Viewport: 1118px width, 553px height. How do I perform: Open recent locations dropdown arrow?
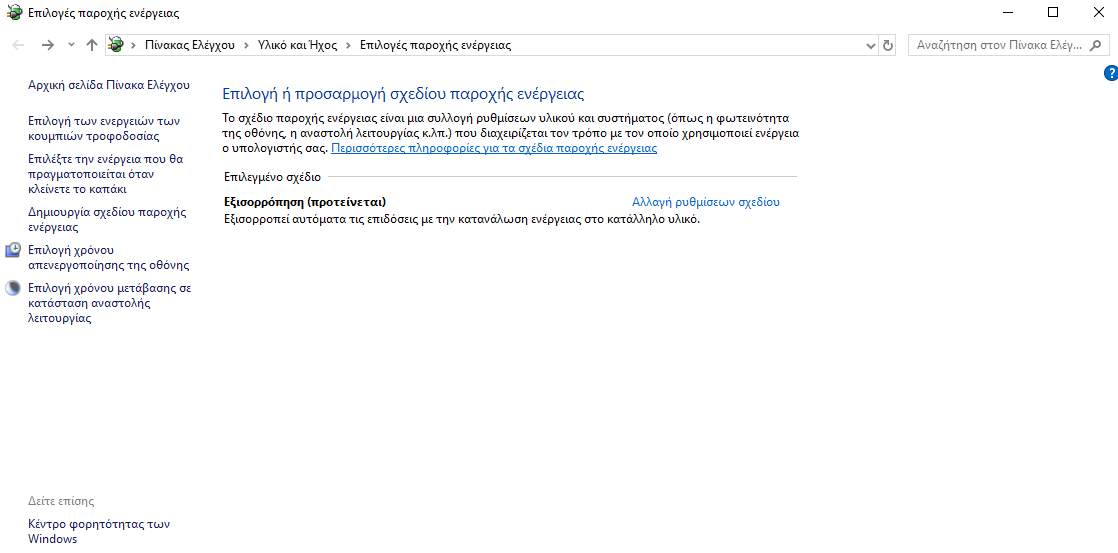(71, 45)
